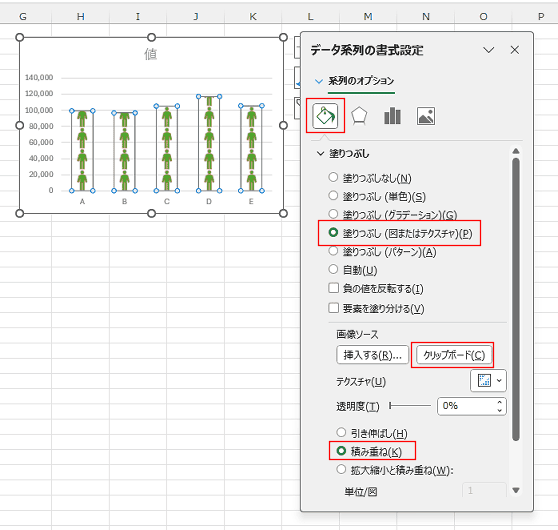The height and width of the screenshot is (530, 558).
Task: Close the データ系列の書式設定 pane
Action: (x=515, y=50)
